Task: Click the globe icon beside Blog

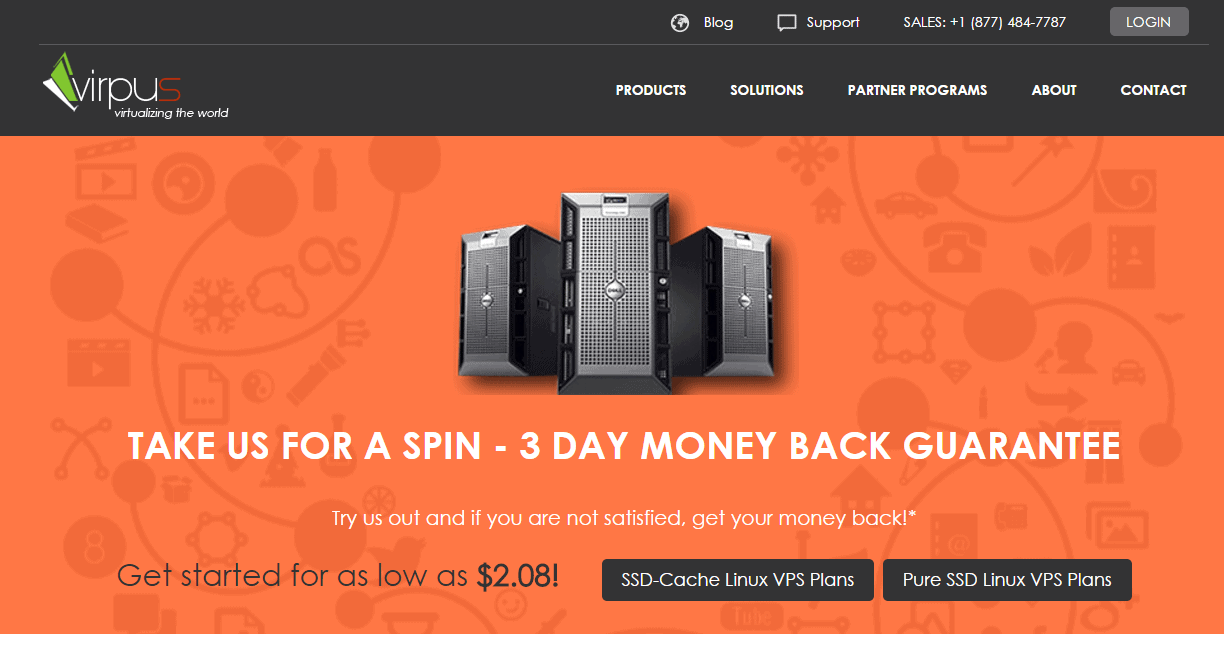Action: [680, 22]
